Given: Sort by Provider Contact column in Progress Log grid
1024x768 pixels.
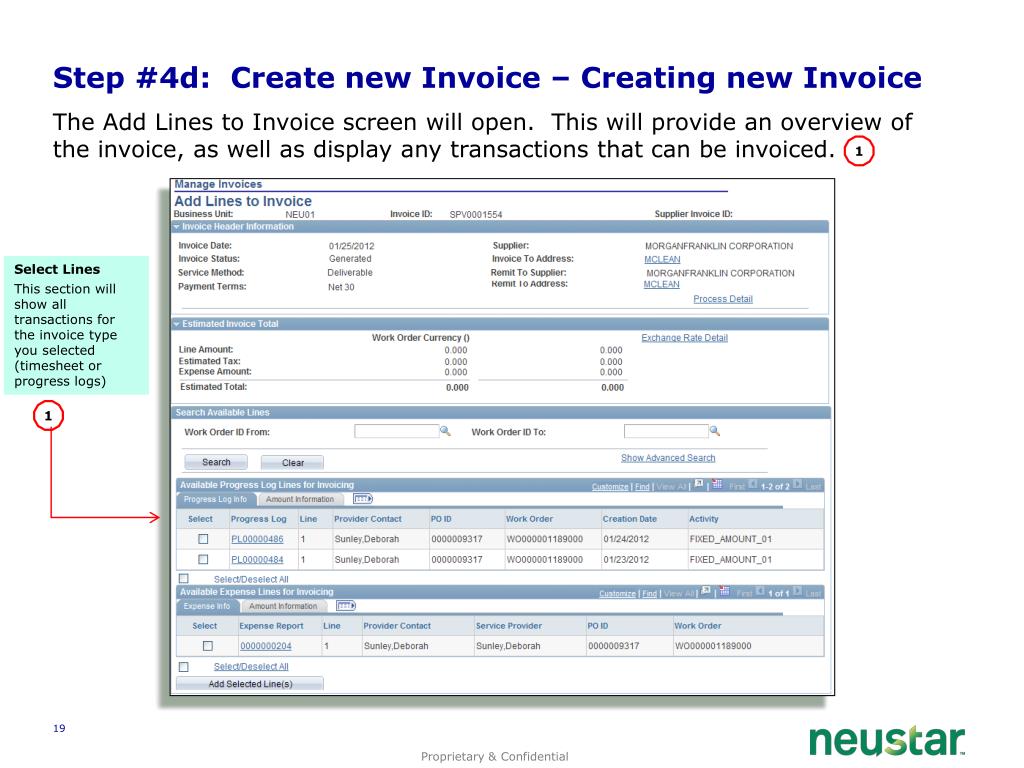Looking at the screenshot, I should tap(368, 519).
